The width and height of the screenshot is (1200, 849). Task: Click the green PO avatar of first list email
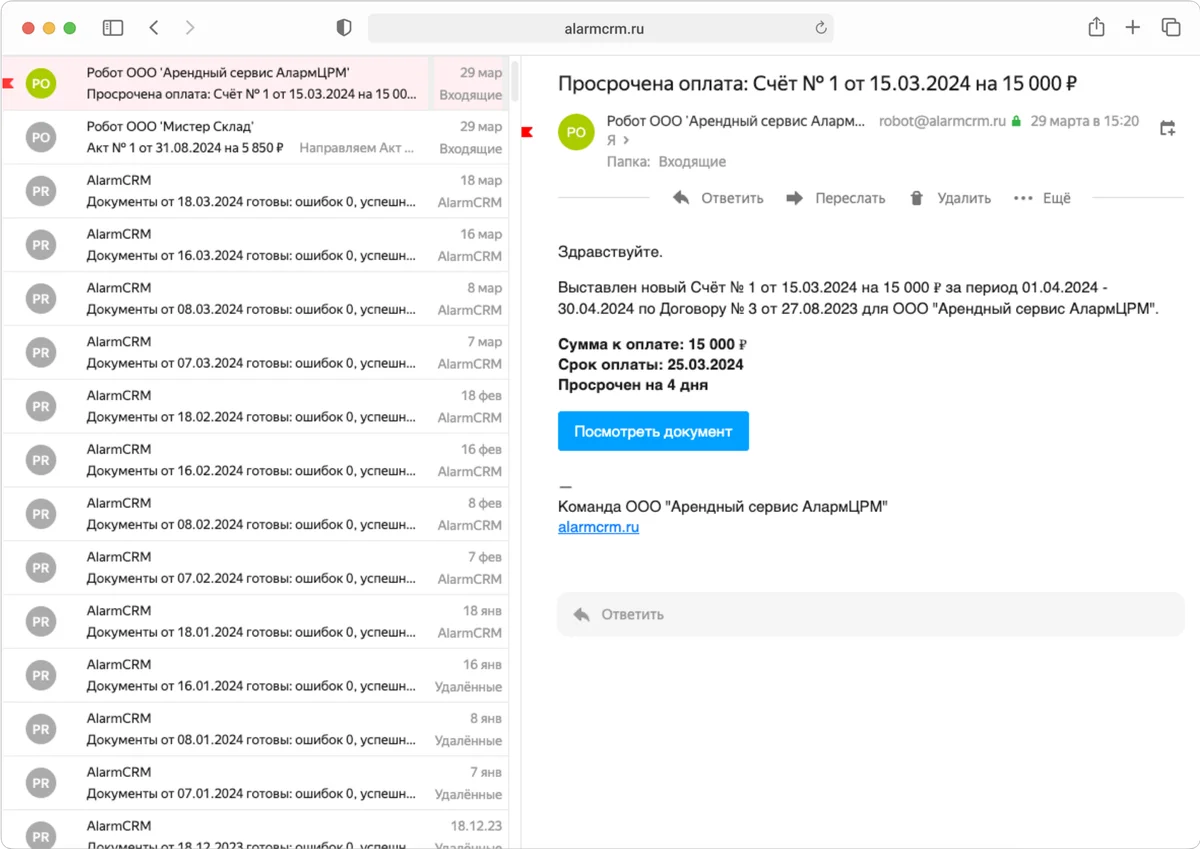(x=41, y=84)
